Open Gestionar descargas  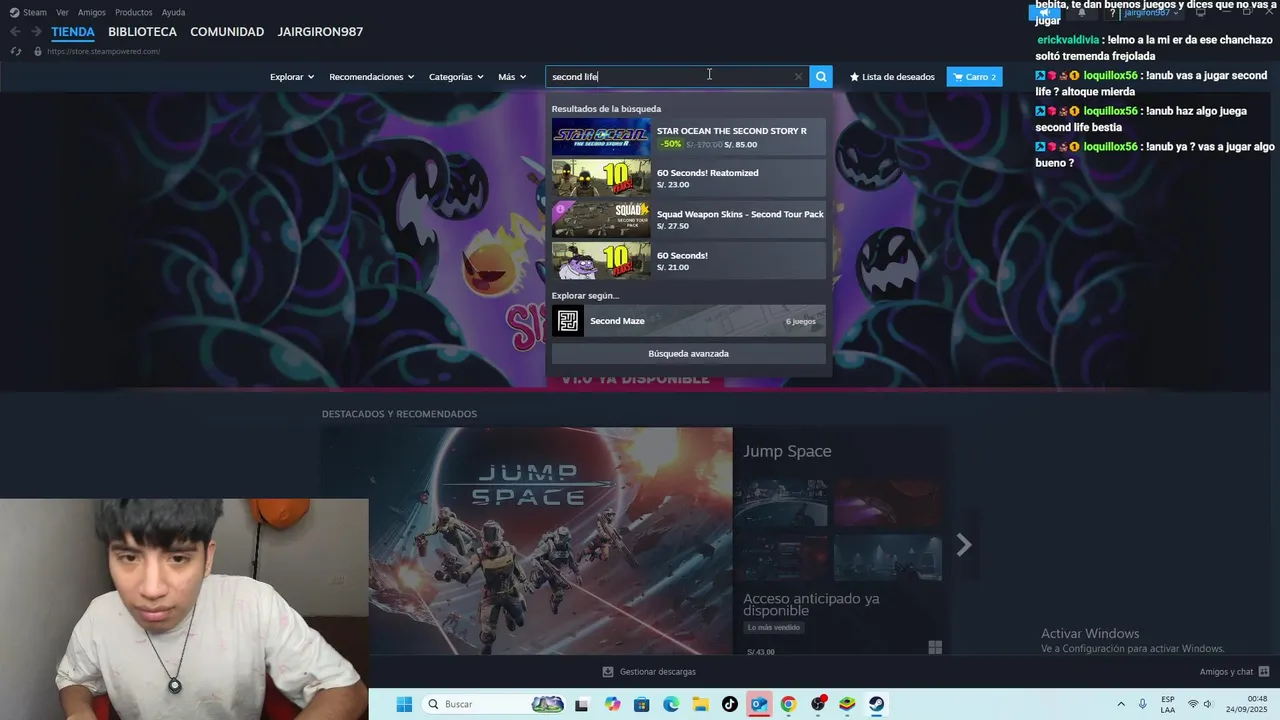(649, 672)
